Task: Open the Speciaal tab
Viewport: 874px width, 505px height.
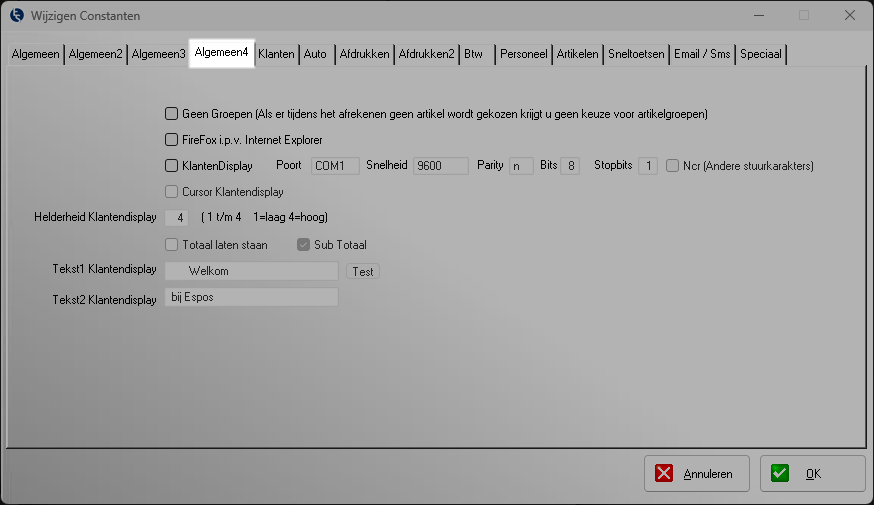Action: (761, 54)
